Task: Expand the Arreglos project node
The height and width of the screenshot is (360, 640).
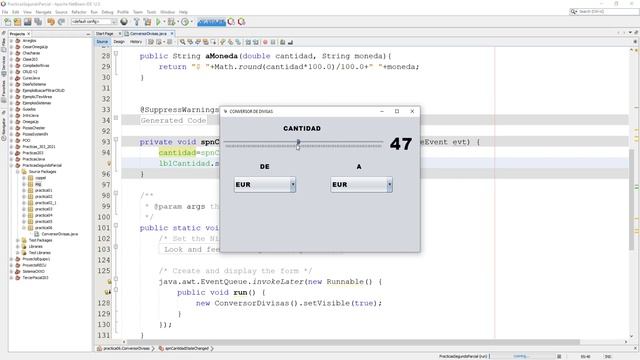Action: click(12, 41)
